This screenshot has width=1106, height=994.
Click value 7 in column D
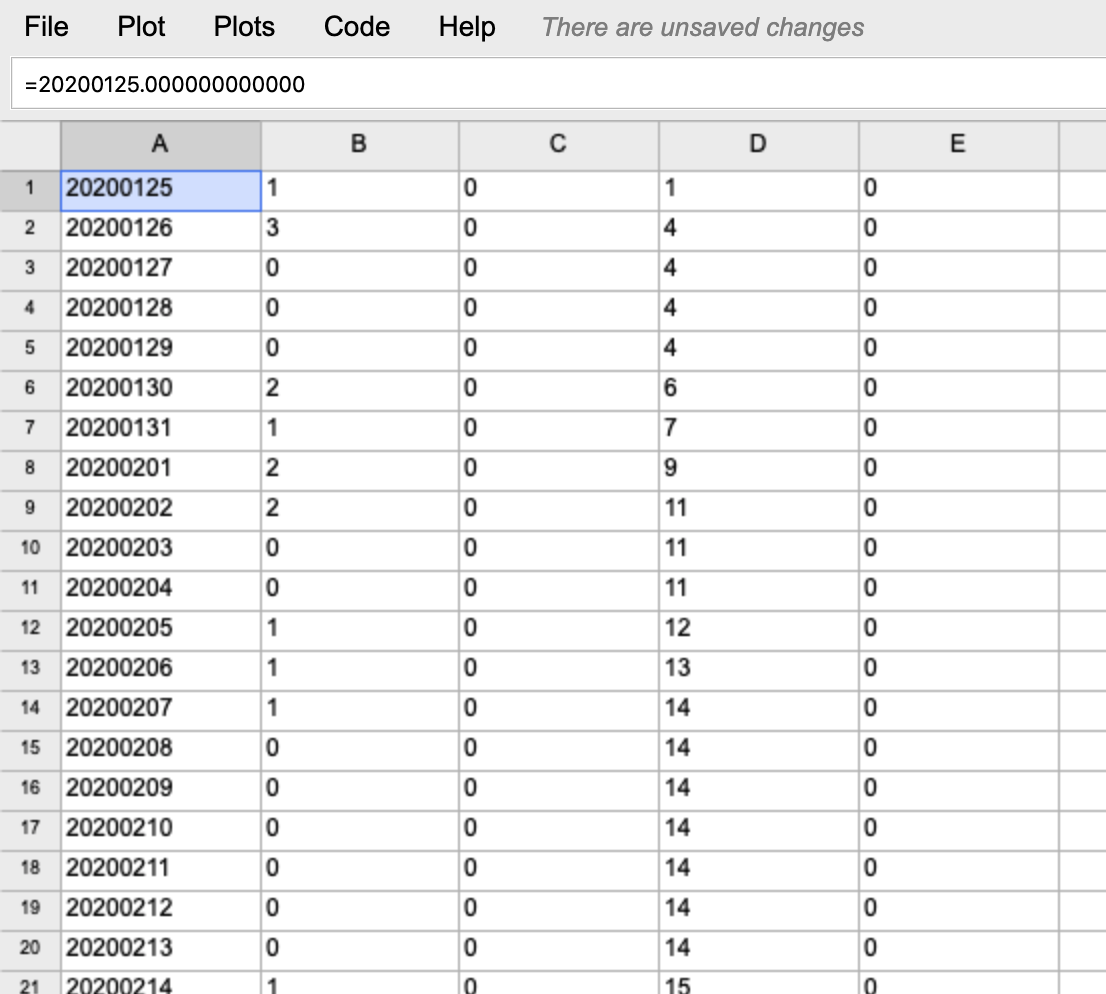758,430
